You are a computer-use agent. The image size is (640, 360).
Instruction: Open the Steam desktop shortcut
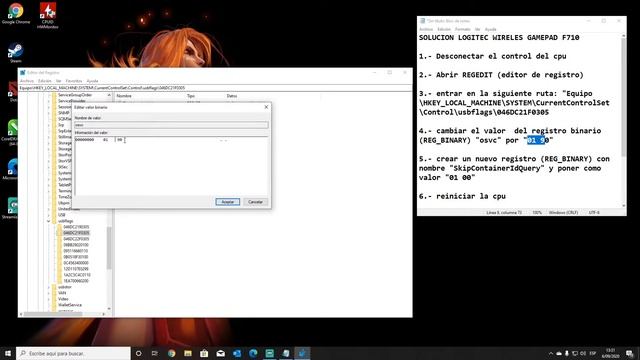pos(16,52)
